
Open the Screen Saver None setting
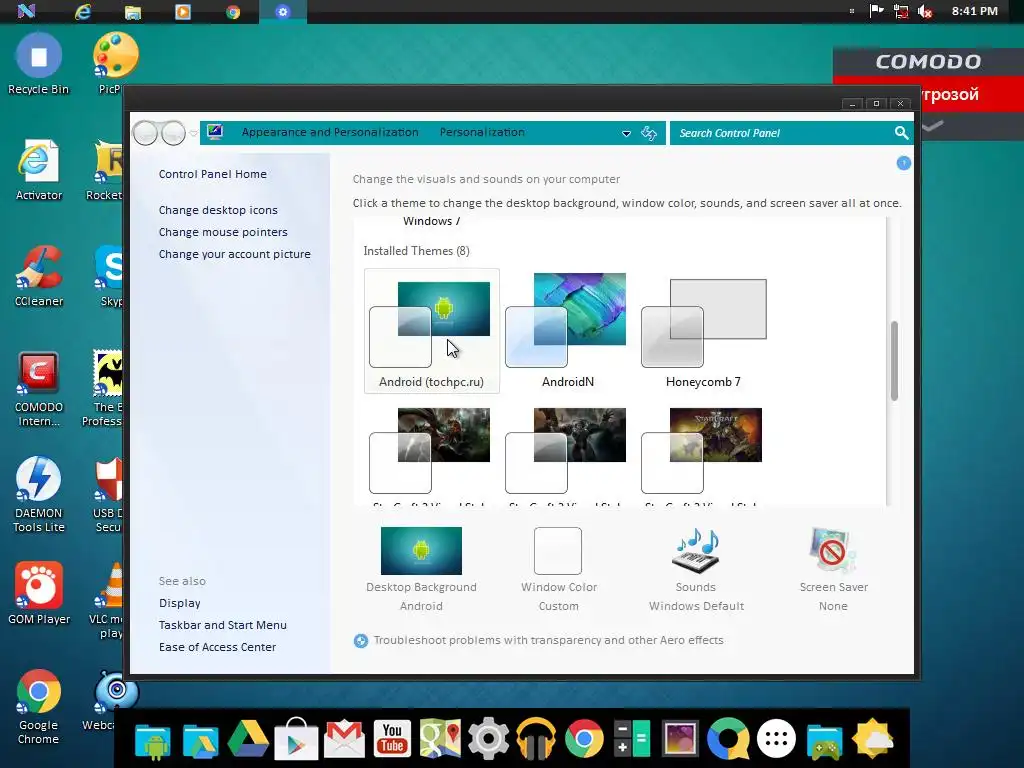833,569
